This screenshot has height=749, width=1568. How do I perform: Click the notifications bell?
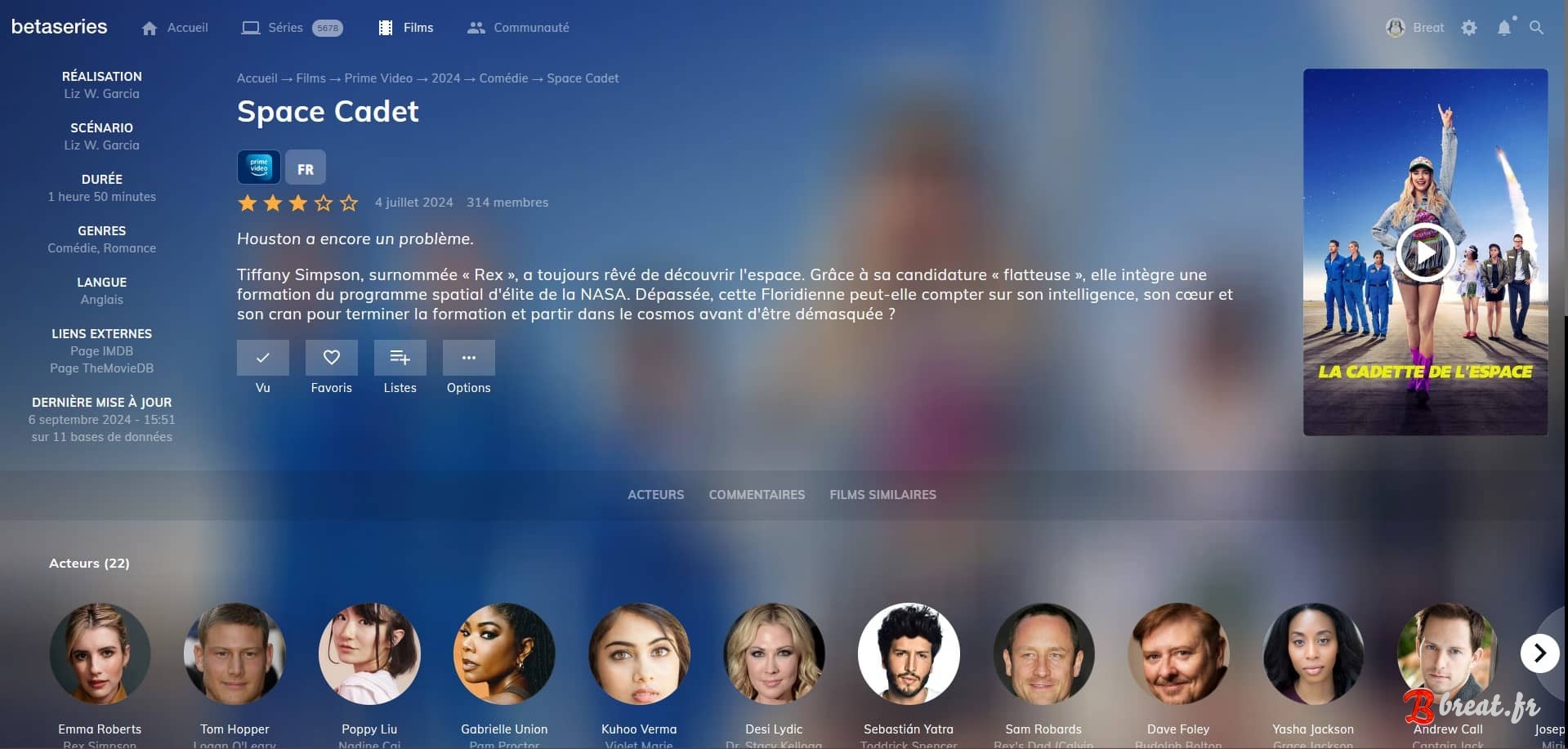[1504, 27]
